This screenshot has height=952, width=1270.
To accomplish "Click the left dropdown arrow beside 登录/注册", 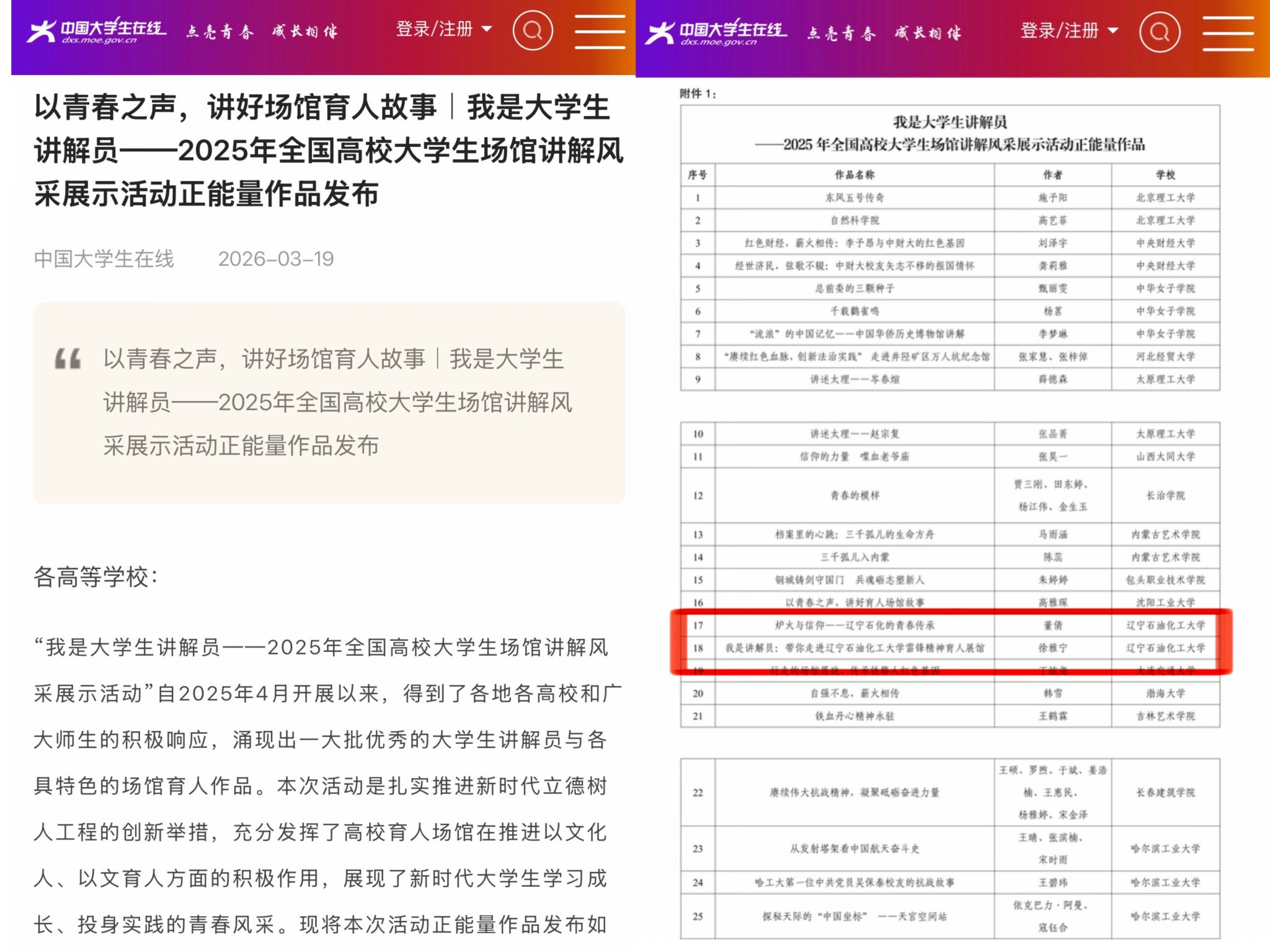I will [x=487, y=29].
